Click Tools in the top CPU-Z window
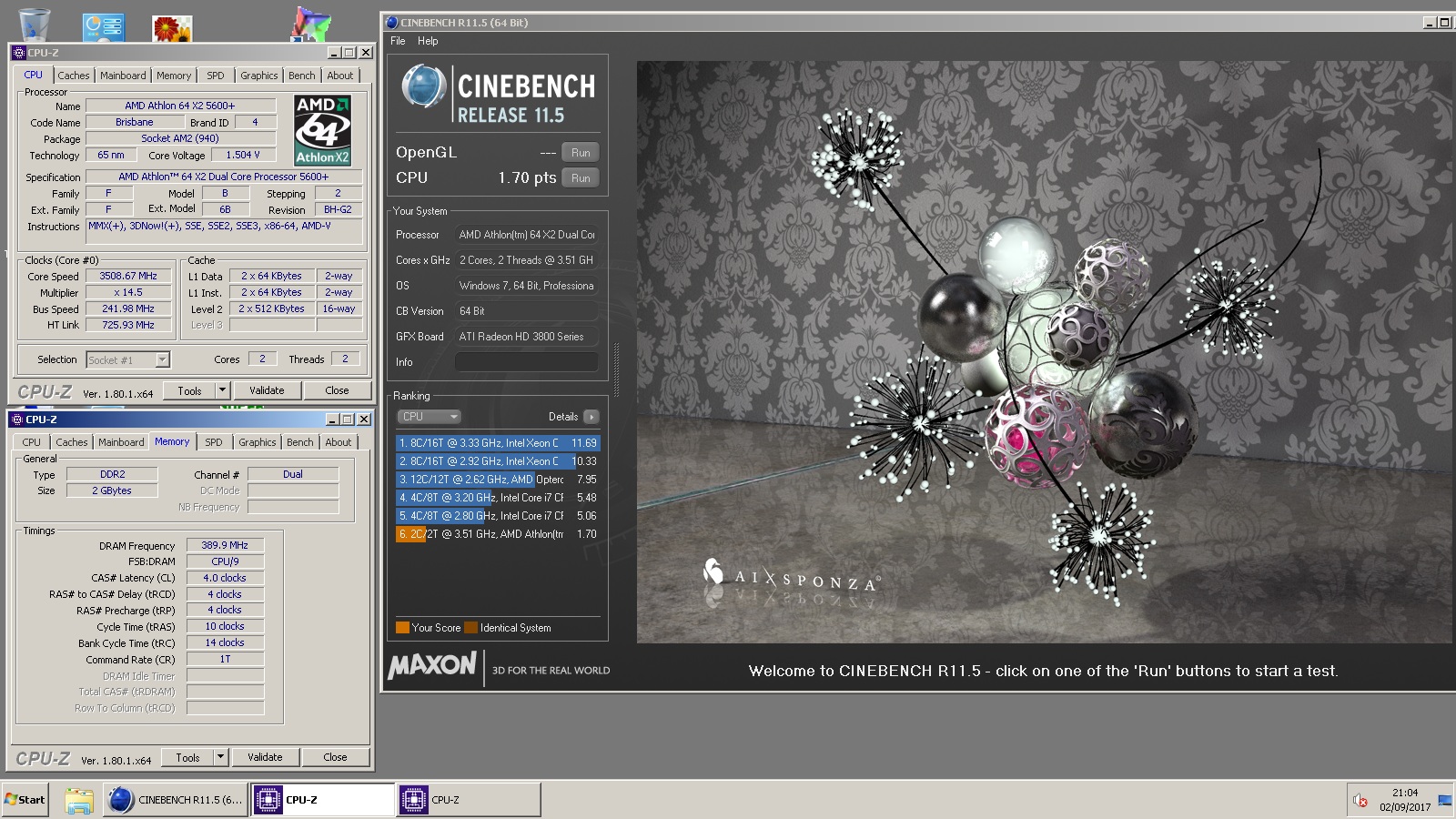Image resolution: width=1456 pixels, height=819 pixels. pyautogui.click(x=189, y=390)
